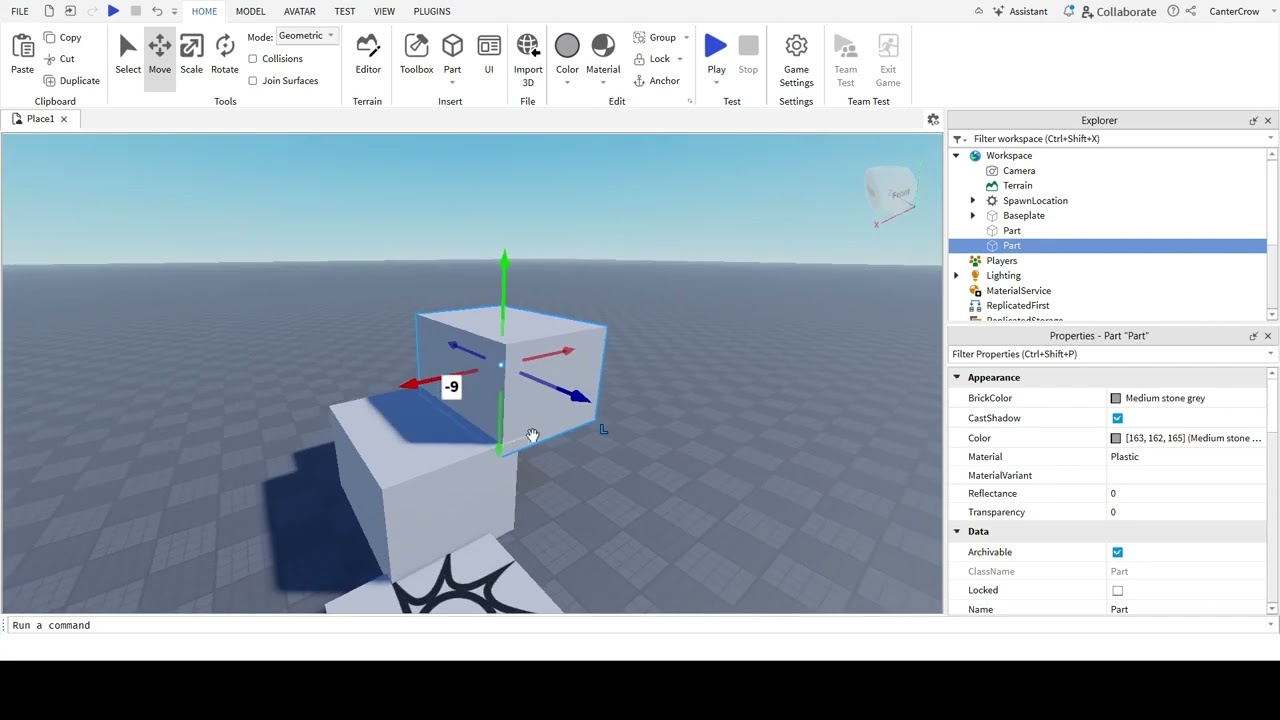Open the PLUGINS tab
Image resolution: width=1280 pixels, height=720 pixels.
(431, 11)
